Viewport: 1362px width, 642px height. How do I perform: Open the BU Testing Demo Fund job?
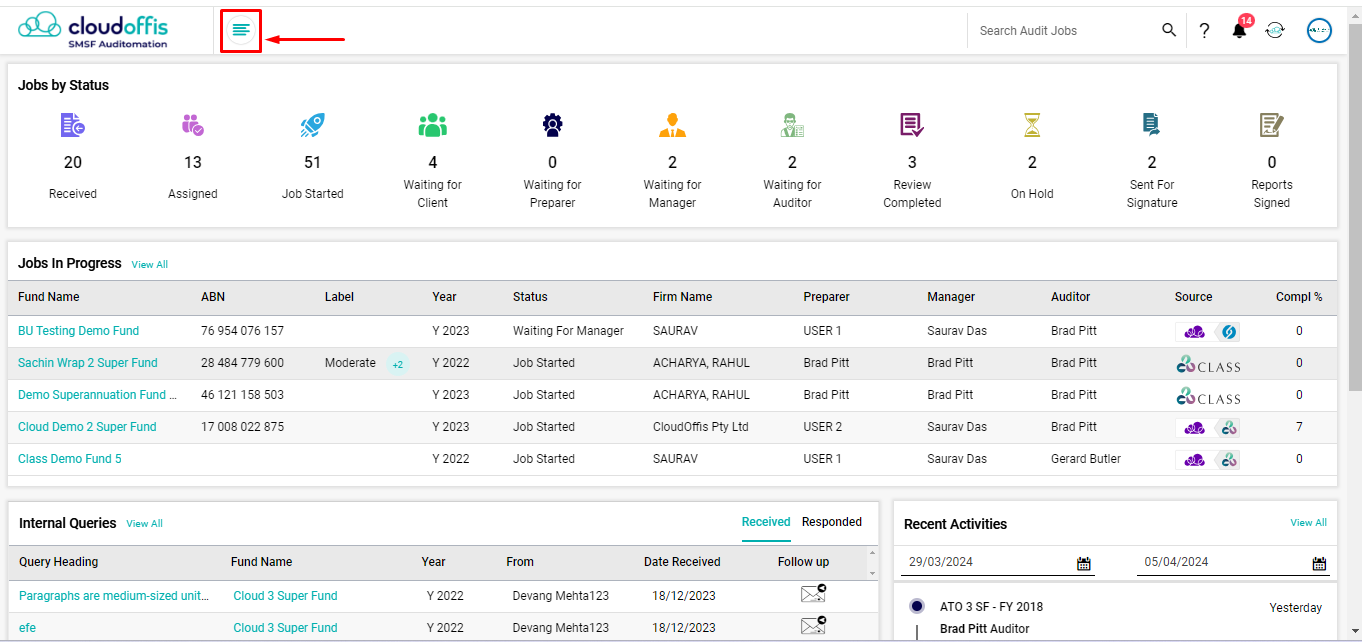coord(79,331)
